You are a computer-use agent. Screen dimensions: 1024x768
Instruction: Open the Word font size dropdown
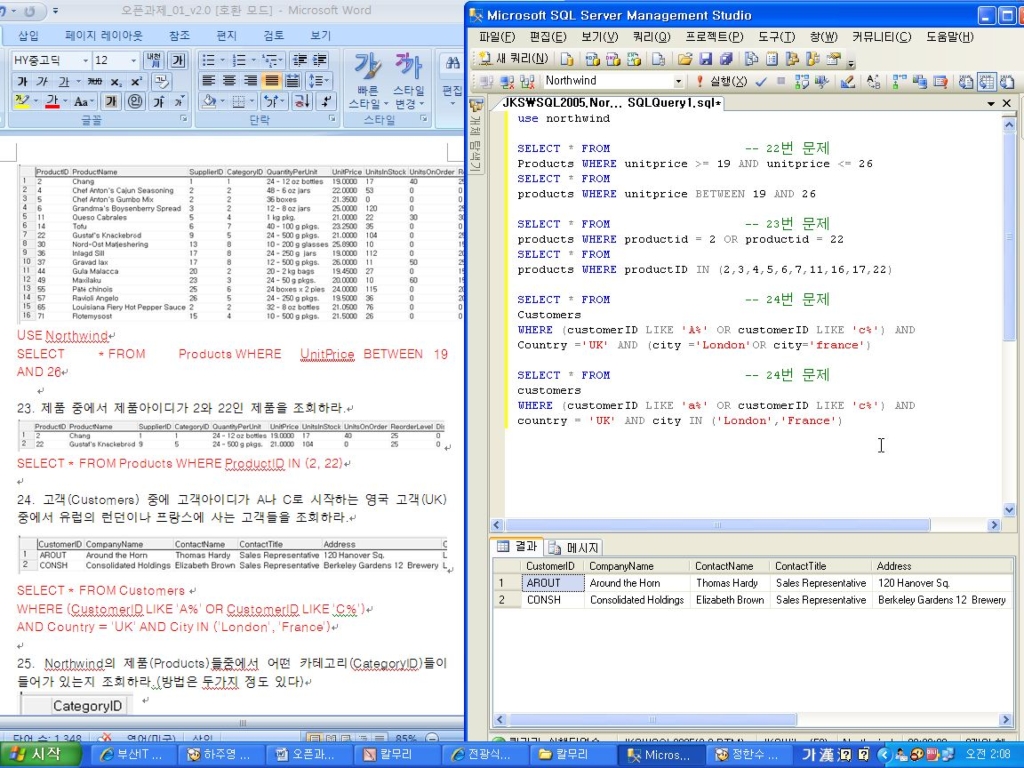pos(133,61)
